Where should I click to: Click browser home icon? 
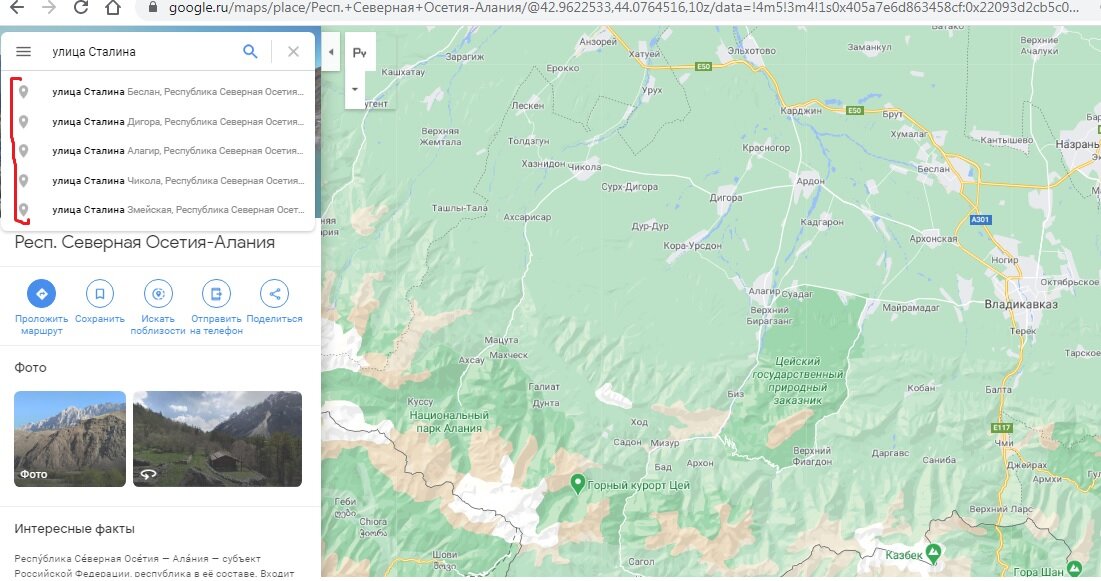(x=112, y=8)
